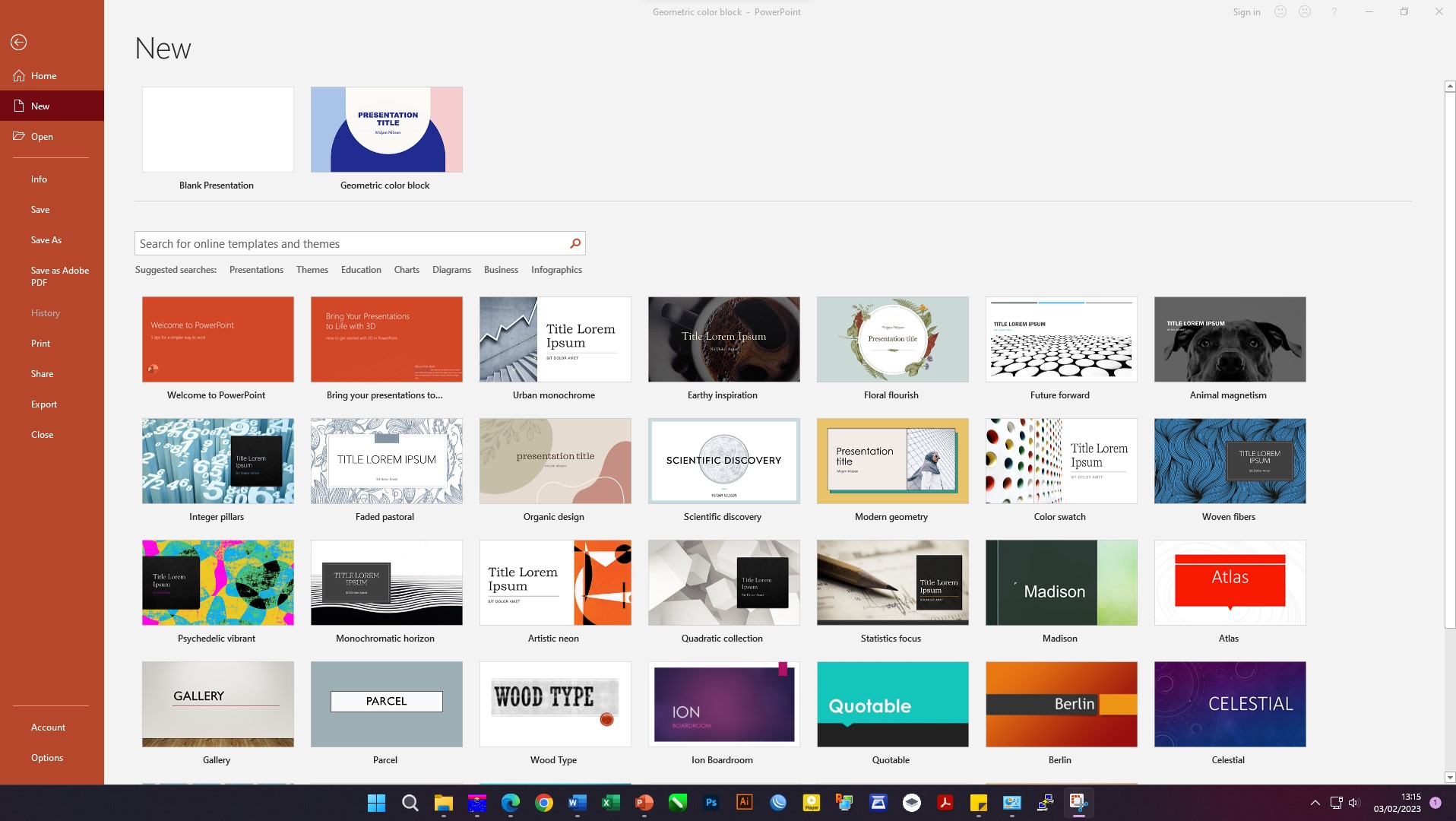Select the Atlas theme thumbnail
This screenshot has height=821, width=1456.
click(x=1230, y=583)
